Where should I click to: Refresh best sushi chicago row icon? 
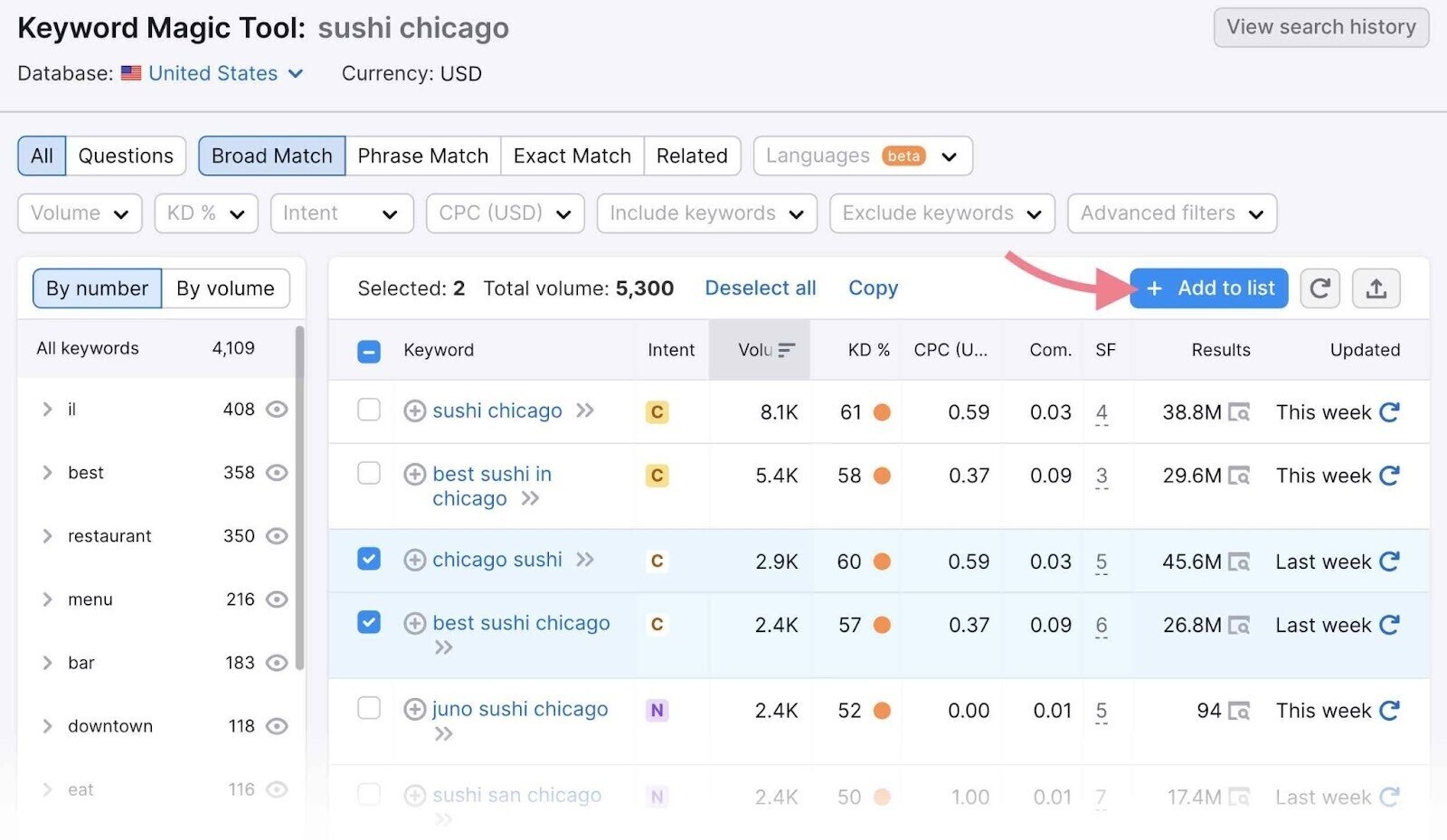1389,625
